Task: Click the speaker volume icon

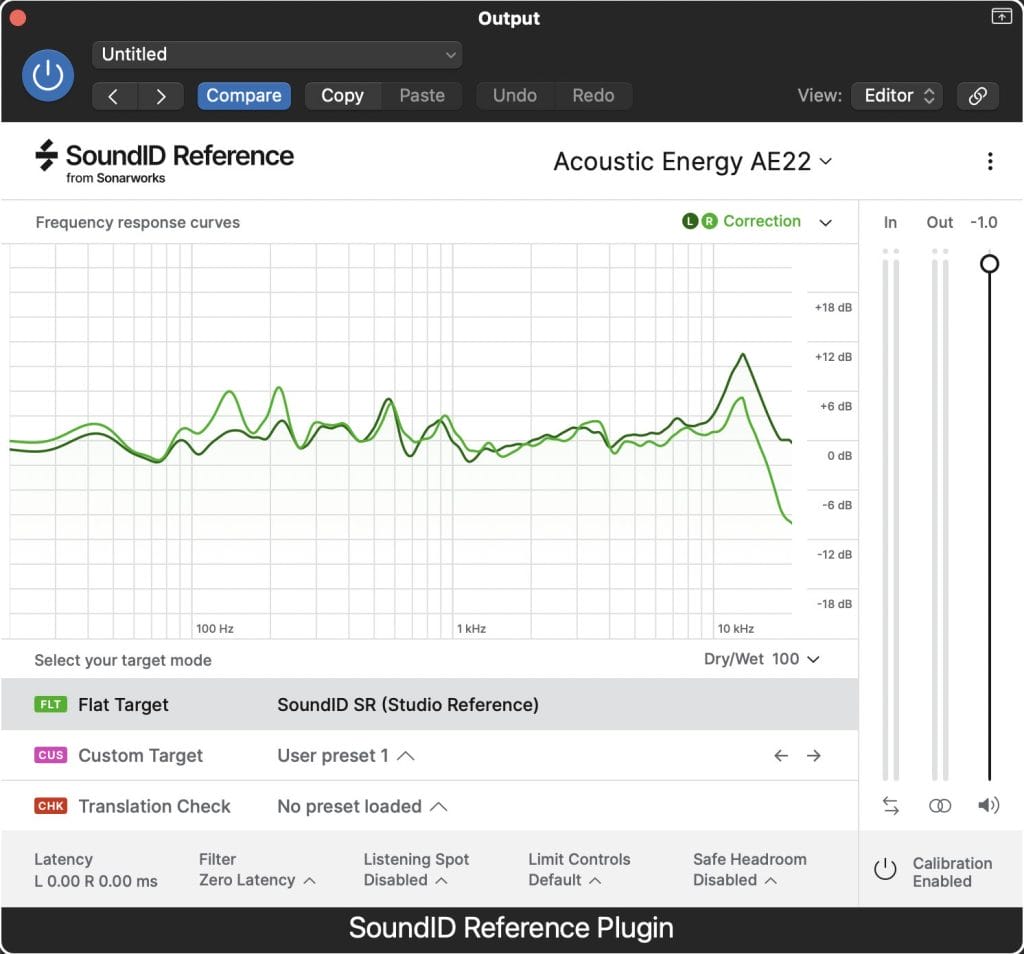Action: point(988,806)
